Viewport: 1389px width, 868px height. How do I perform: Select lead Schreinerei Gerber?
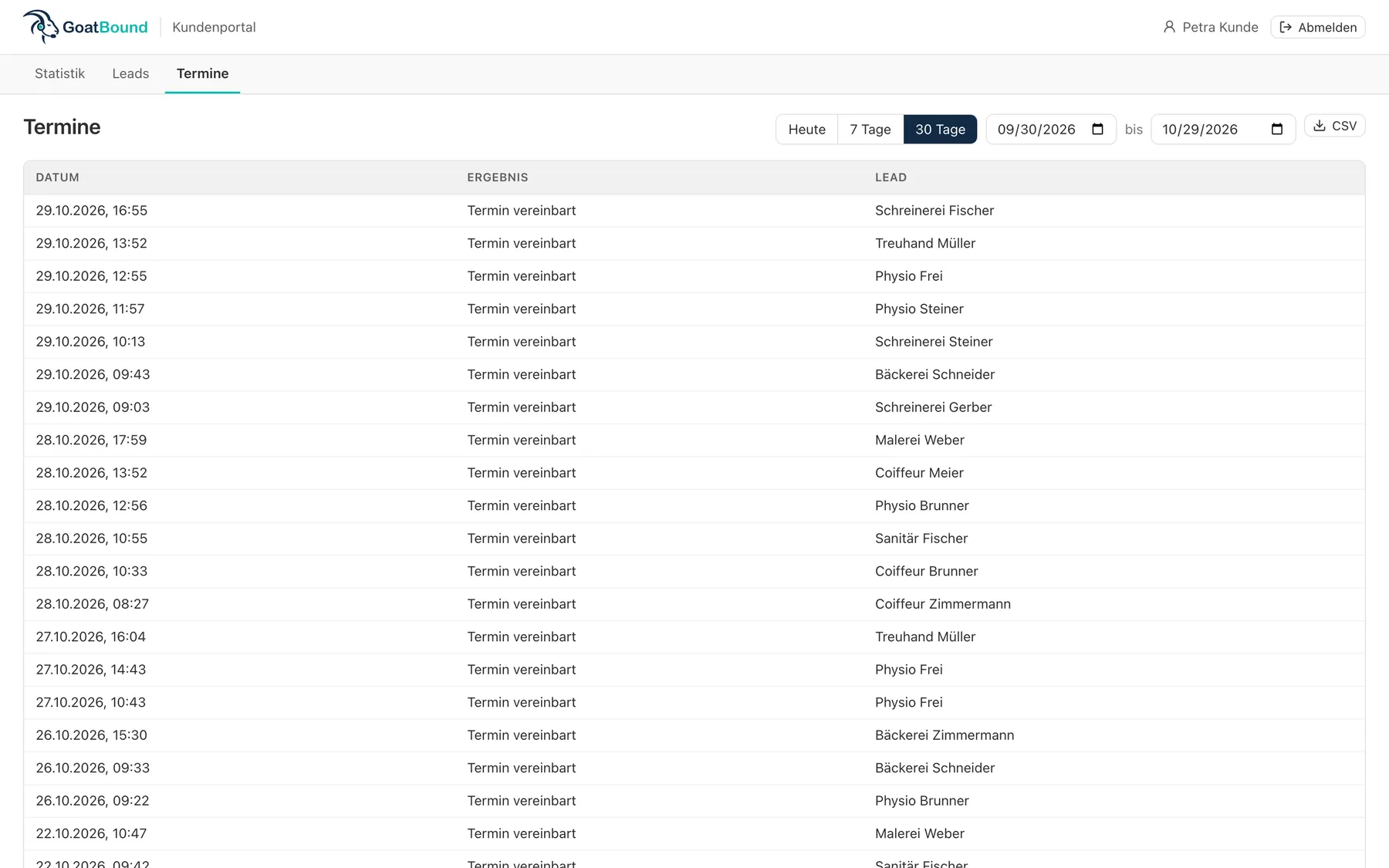(933, 407)
